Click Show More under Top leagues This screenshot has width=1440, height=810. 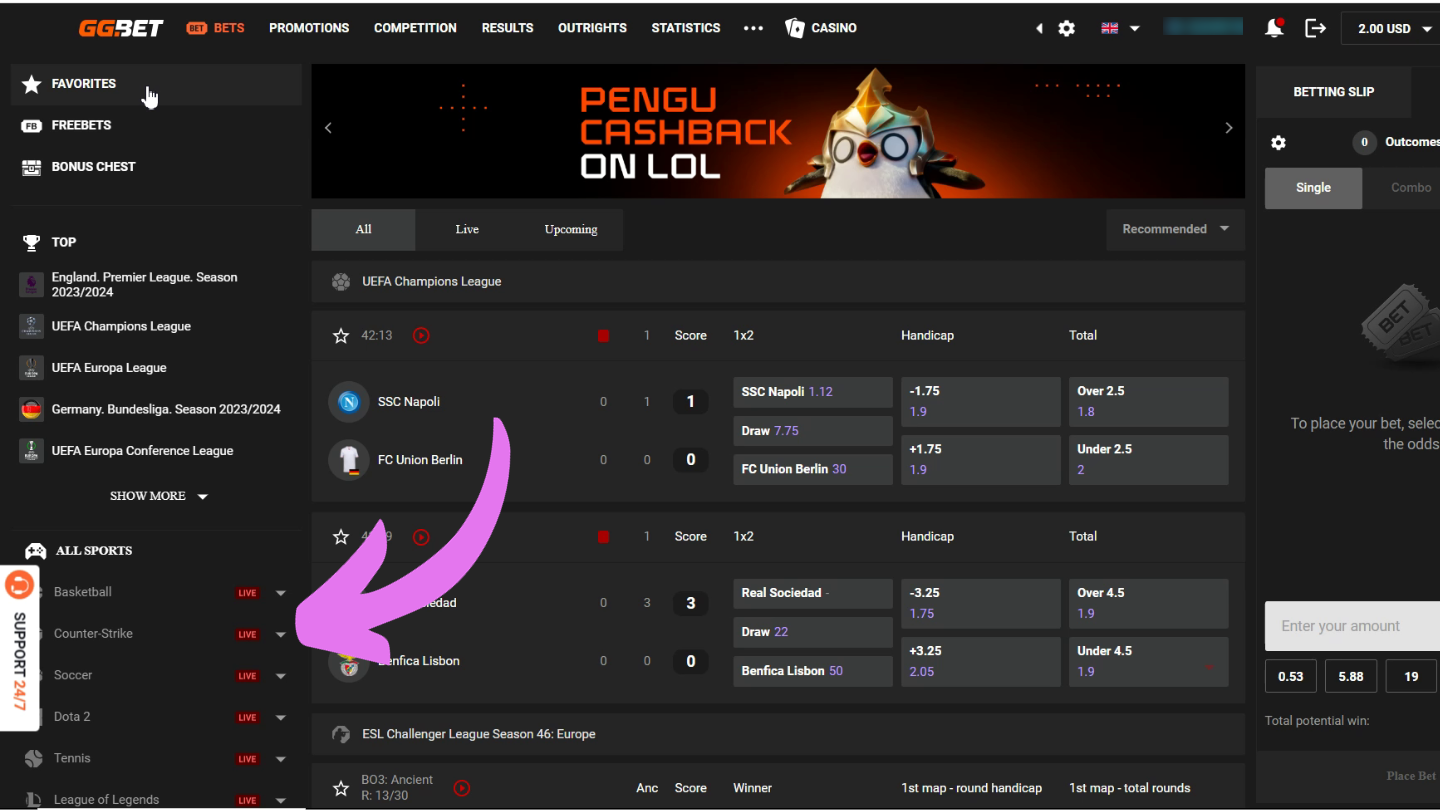pos(159,496)
